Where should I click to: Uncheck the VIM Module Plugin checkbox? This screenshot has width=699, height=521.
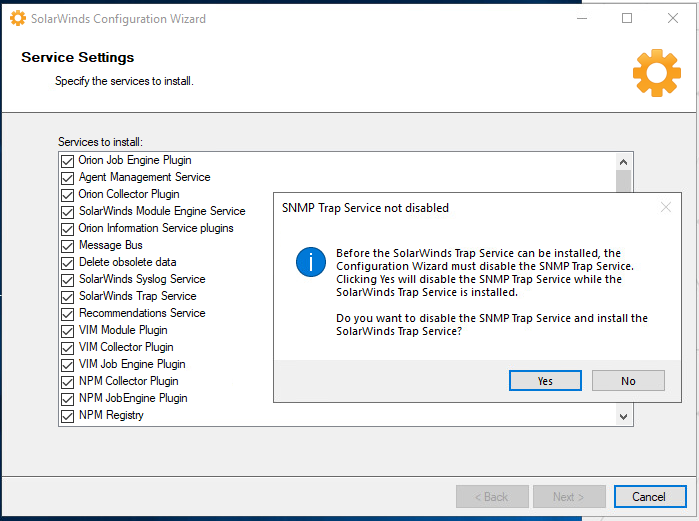[67, 331]
